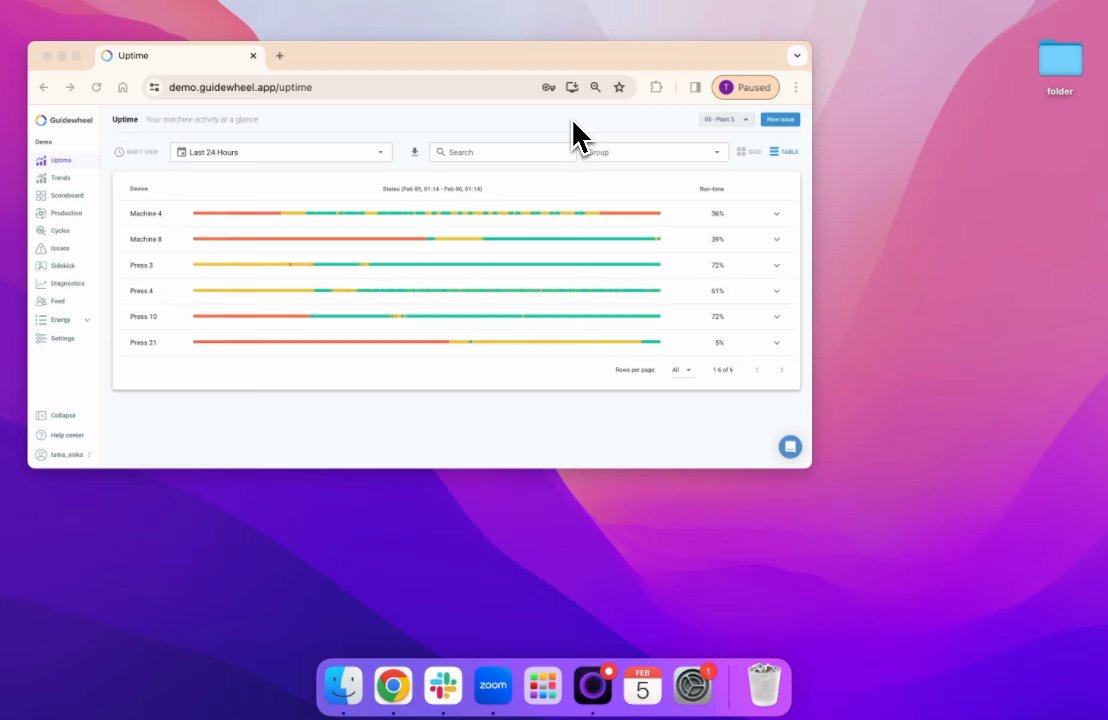Click the Collapse sidebar icon

point(41,415)
